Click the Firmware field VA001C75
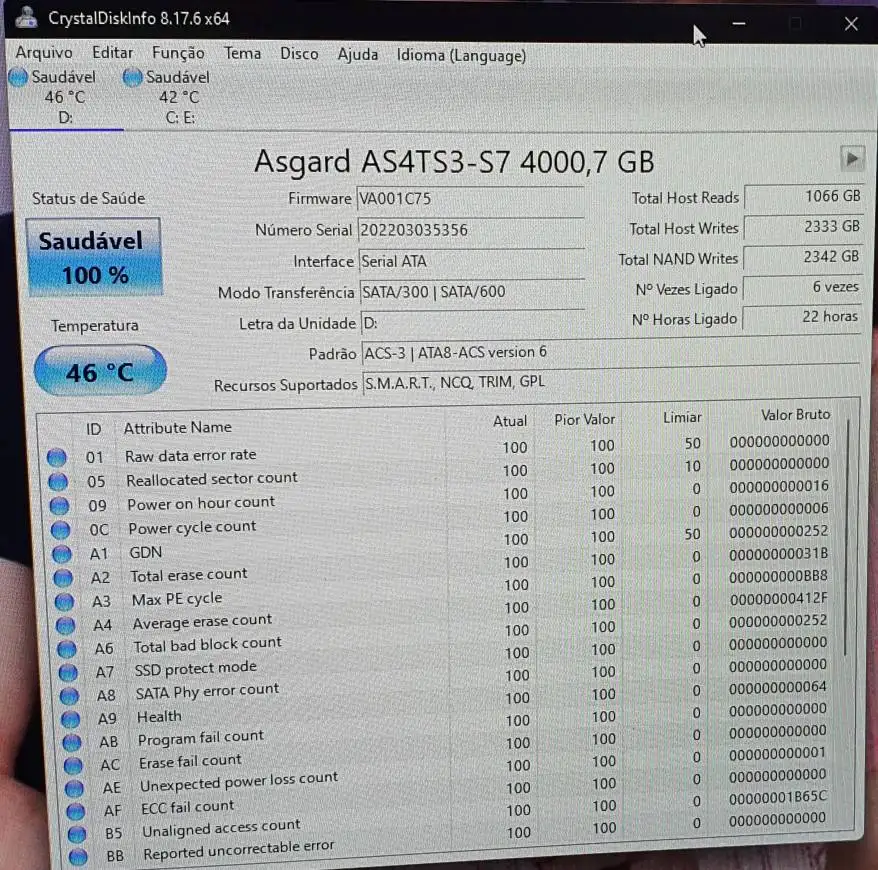The width and height of the screenshot is (878, 870). [470, 199]
